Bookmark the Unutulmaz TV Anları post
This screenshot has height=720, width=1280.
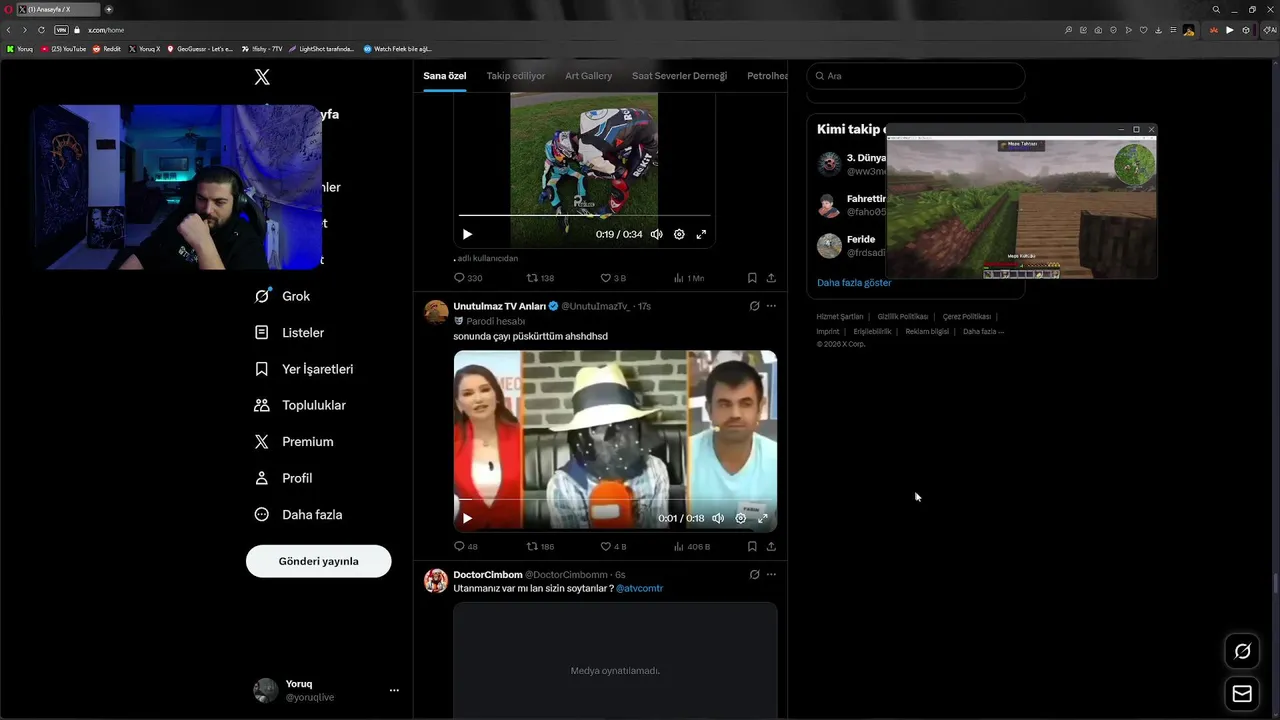(x=752, y=546)
